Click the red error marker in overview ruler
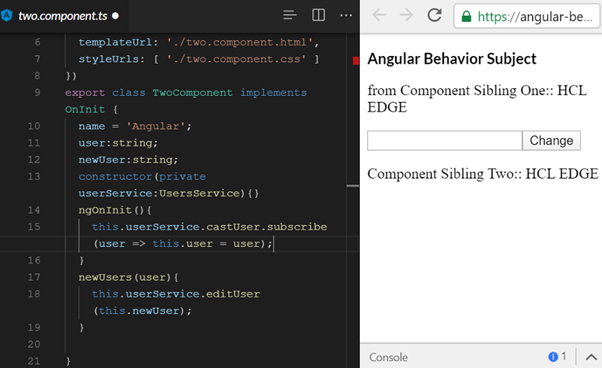 [x=356, y=61]
